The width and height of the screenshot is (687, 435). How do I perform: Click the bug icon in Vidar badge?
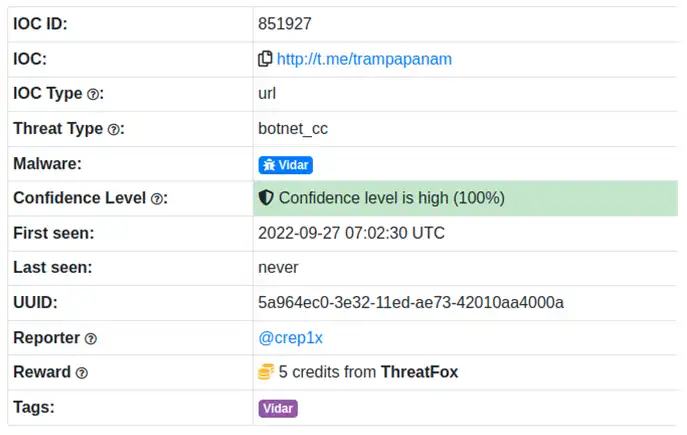point(269,164)
